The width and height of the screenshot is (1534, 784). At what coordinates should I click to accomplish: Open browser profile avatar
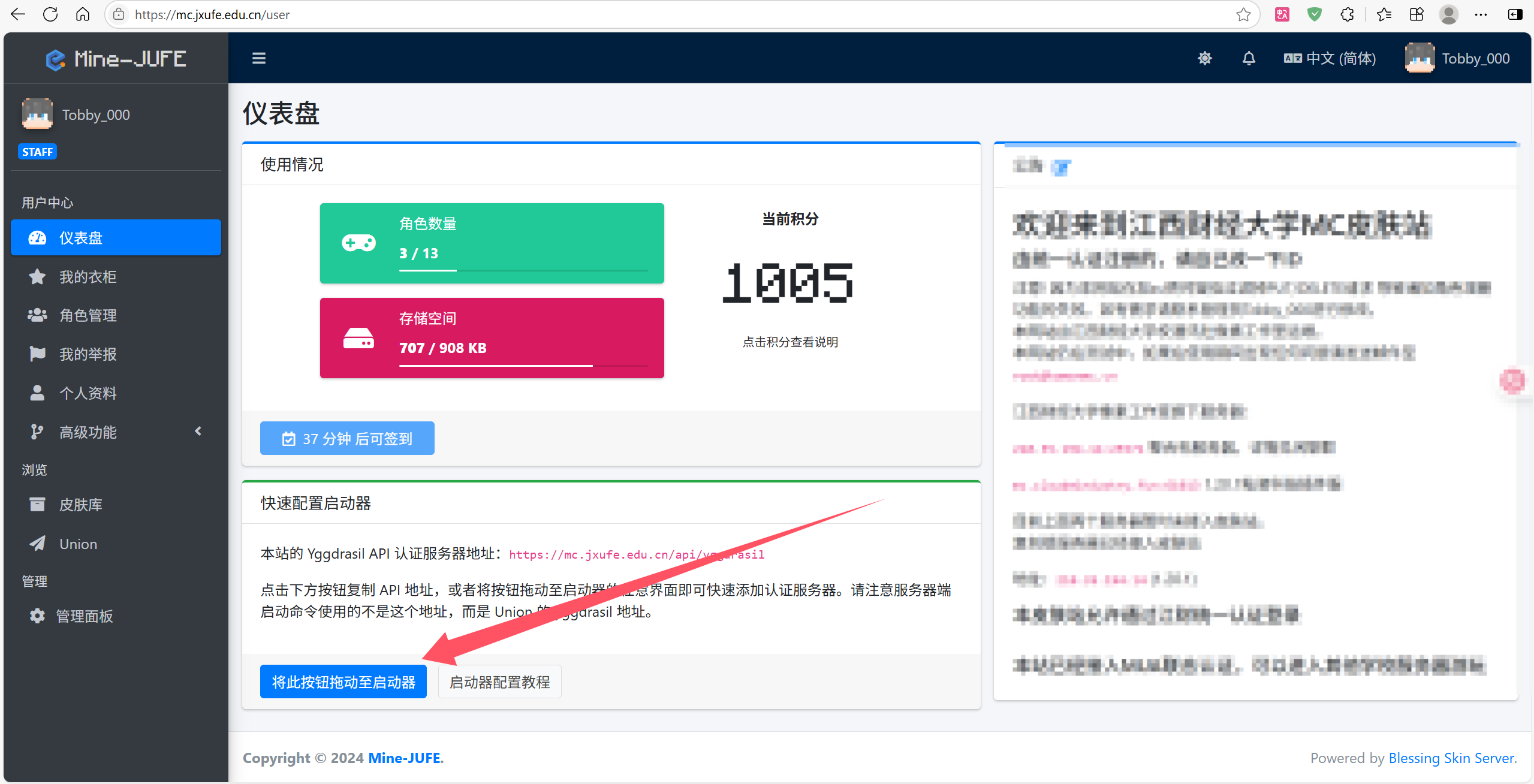[1448, 14]
